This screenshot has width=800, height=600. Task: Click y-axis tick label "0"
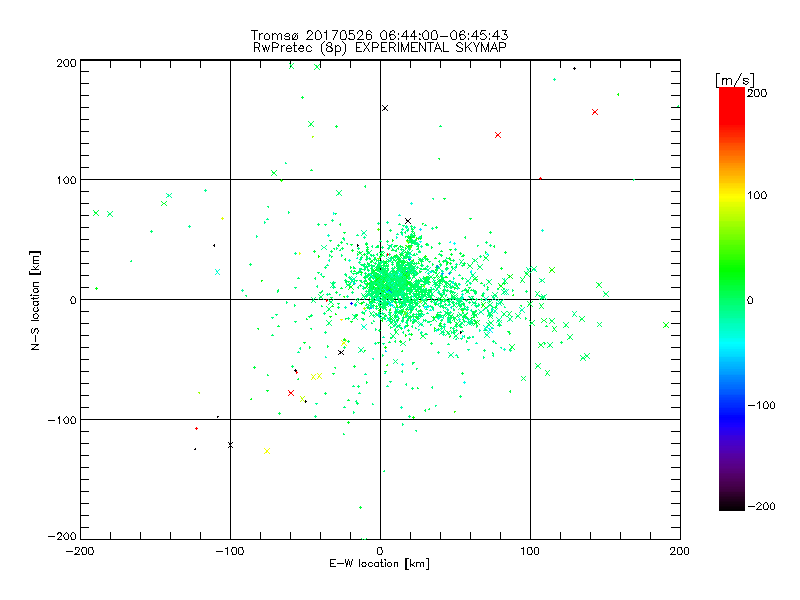(x=73, y=300)
